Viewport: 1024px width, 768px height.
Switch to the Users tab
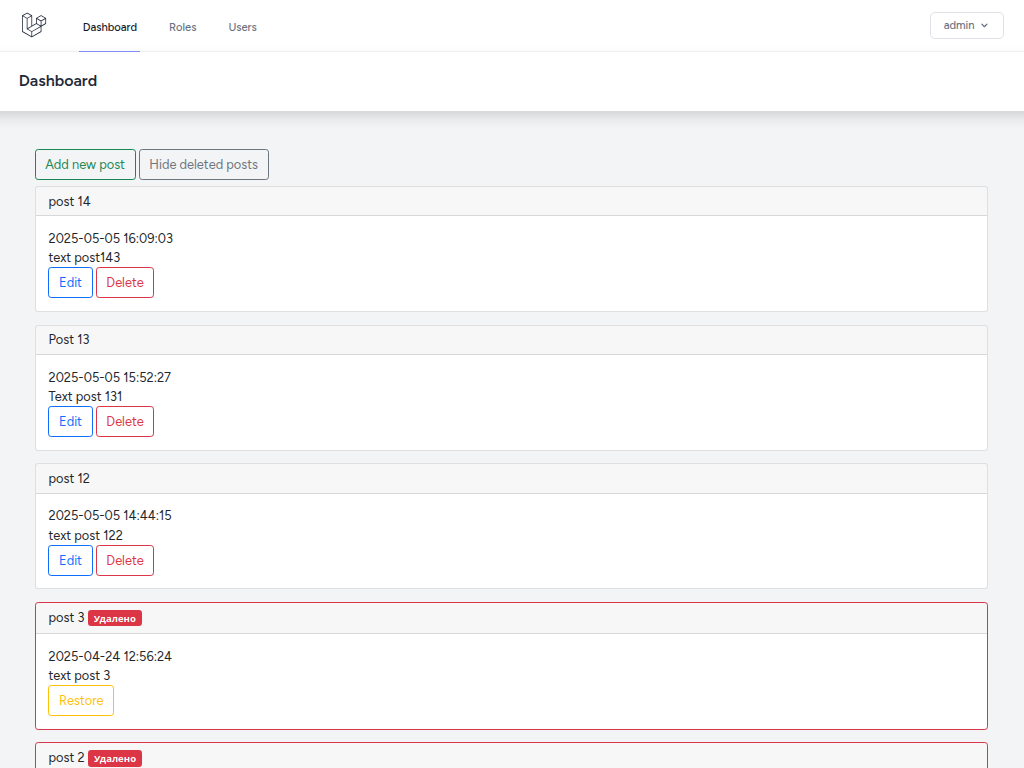point(242,27)
